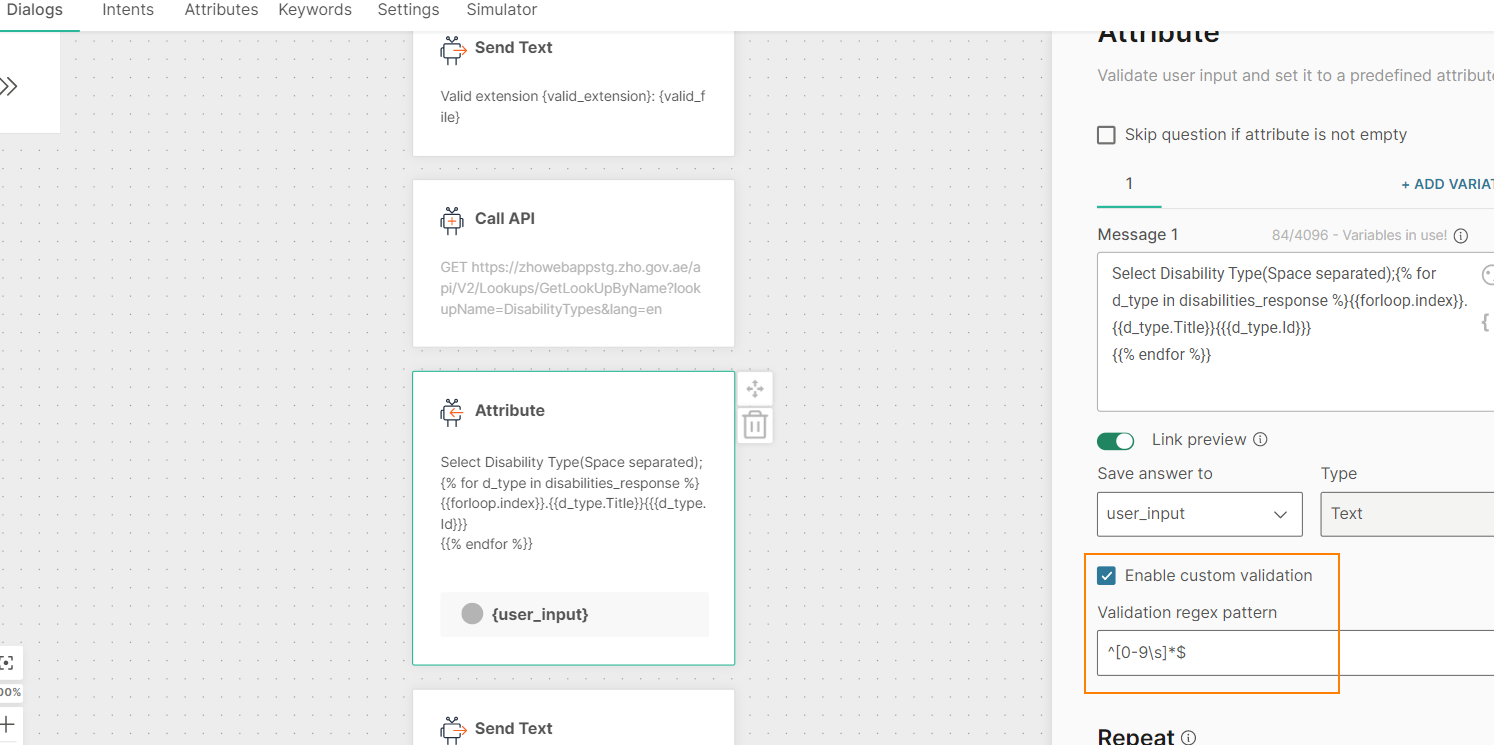Check Skip question if attribute is not empty

[1106, 135]
